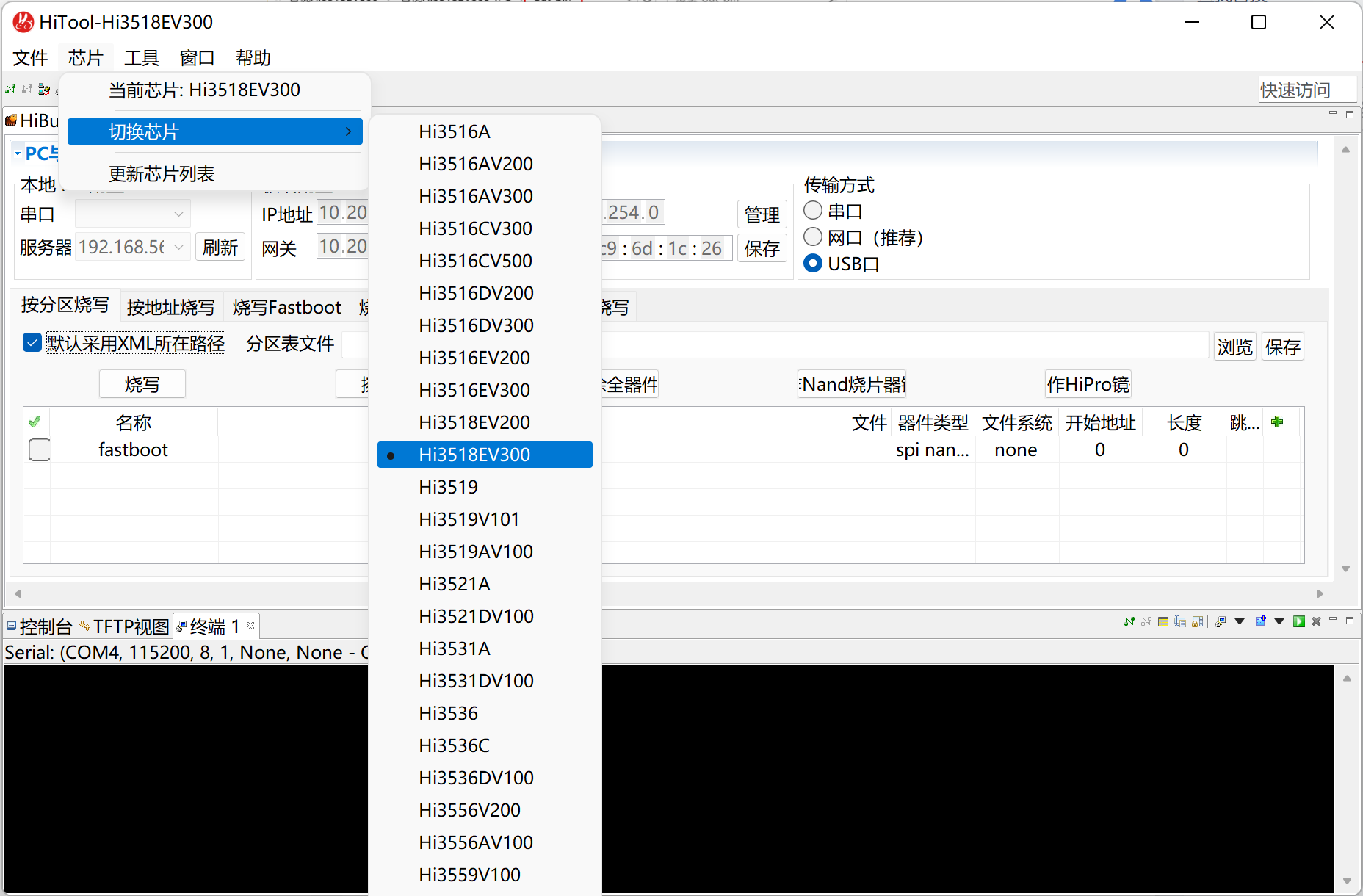Image resolution: width=1363 pixels, height=896 pixels.
Task: Switch to 烧写Fastboot tab
Action: click(287, 307)
